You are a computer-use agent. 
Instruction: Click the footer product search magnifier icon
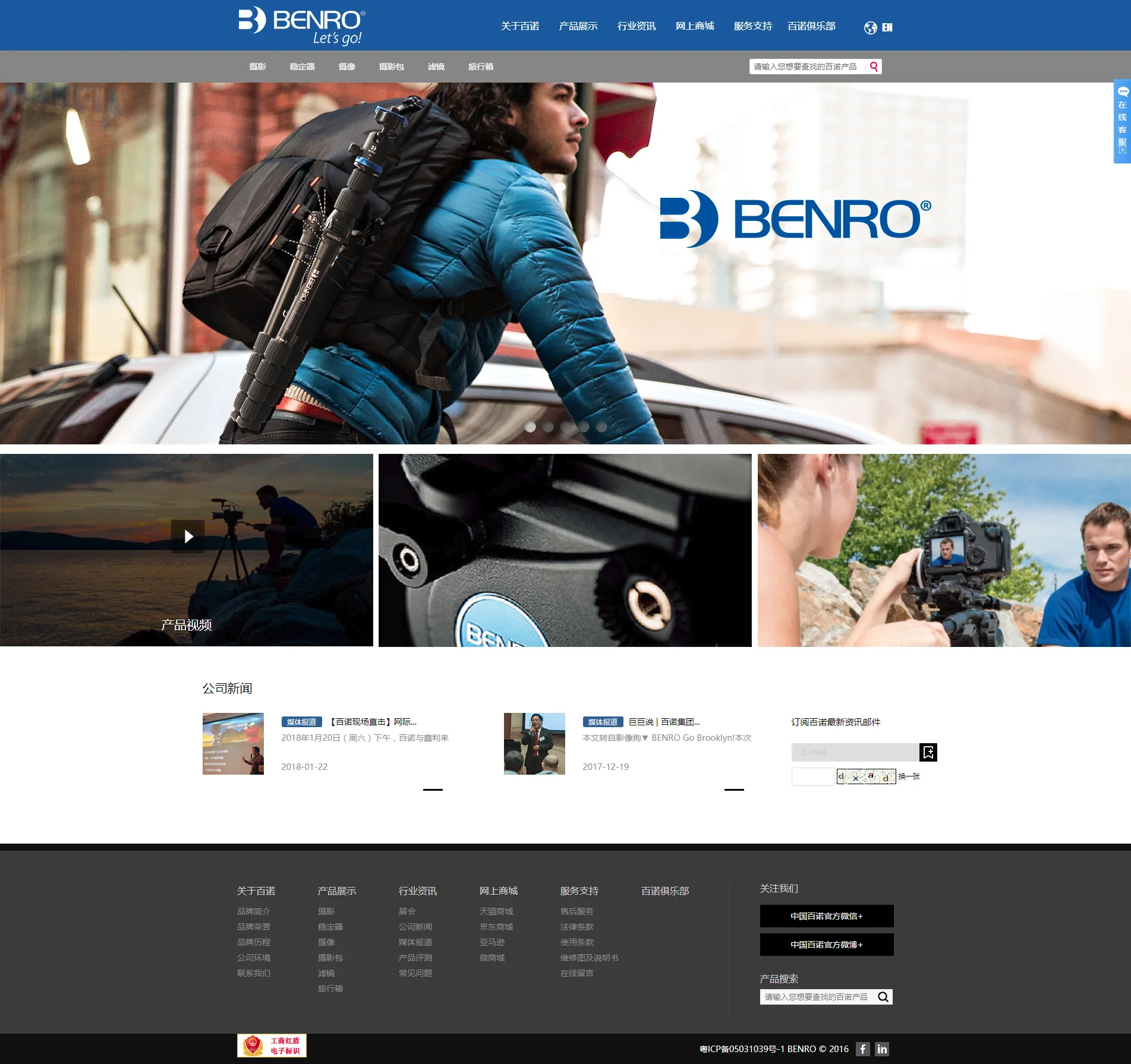point(883,997)
